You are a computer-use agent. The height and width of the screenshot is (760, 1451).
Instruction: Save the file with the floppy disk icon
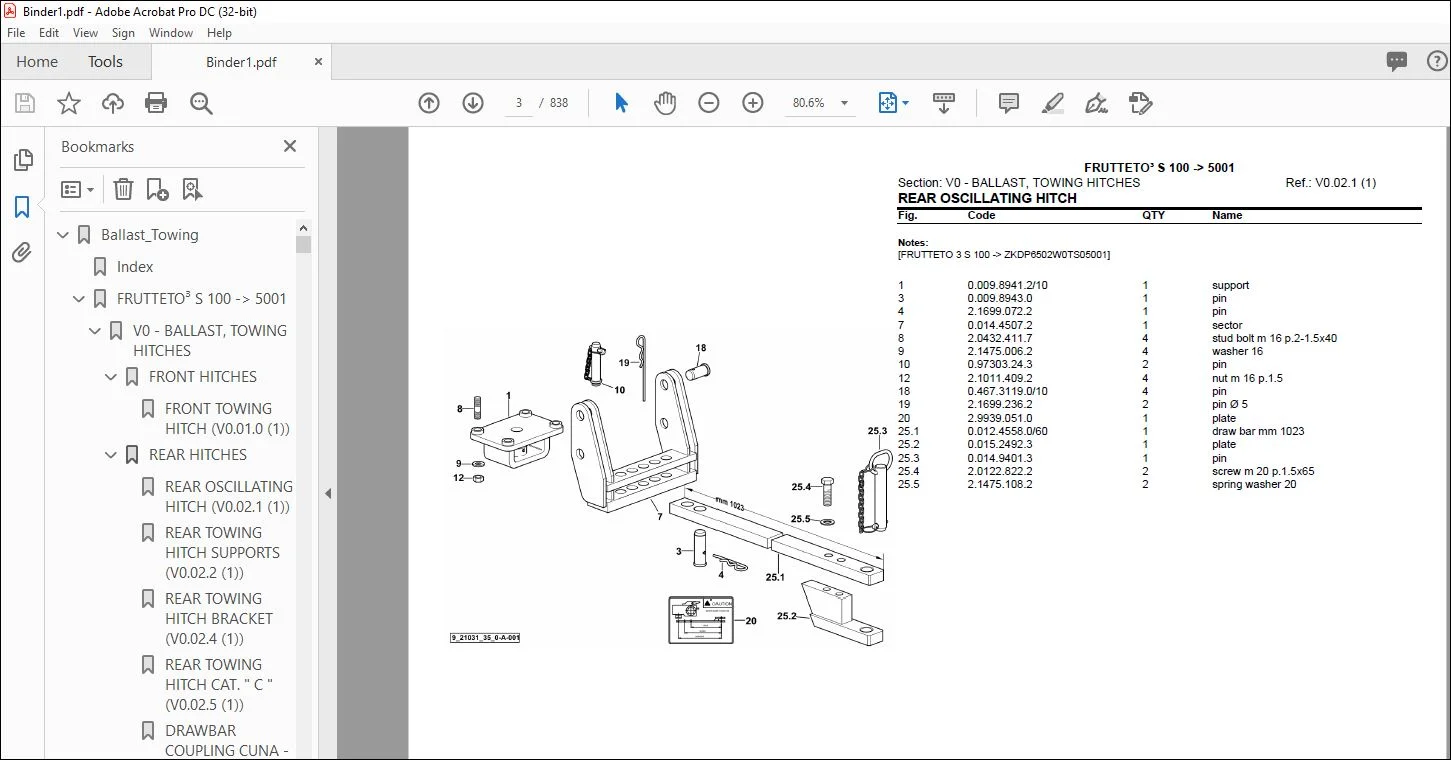pos(25,103)
